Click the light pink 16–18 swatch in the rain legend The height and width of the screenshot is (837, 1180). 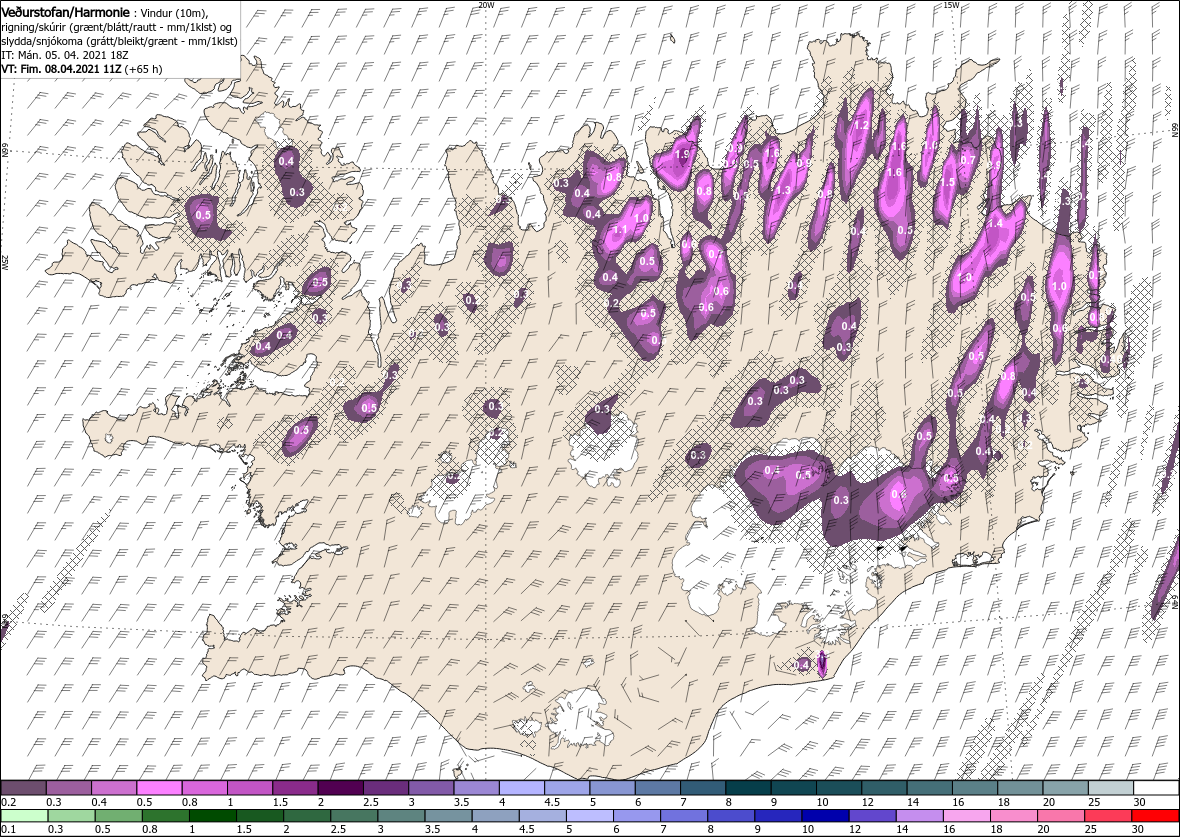967,817
